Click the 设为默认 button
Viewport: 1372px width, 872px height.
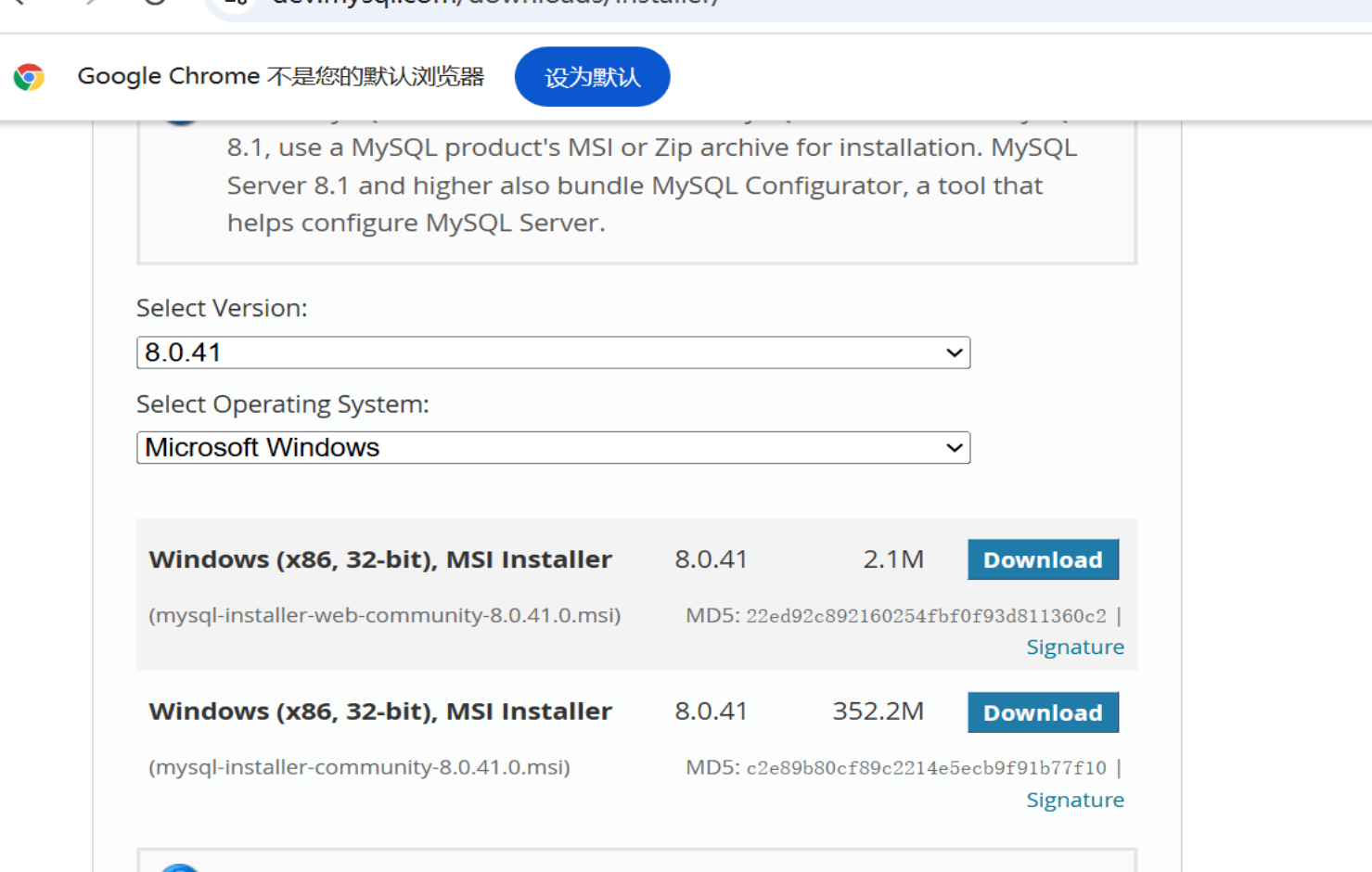click(x=592, y=77)
